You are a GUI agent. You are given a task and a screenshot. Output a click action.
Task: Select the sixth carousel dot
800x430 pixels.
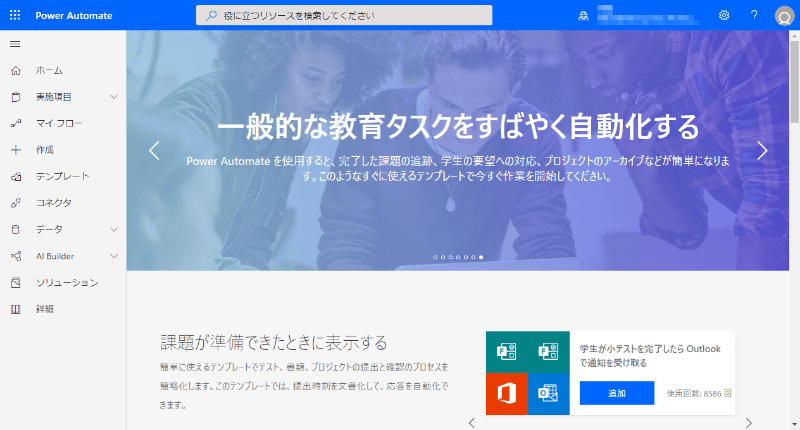click(x=473, y=257)
